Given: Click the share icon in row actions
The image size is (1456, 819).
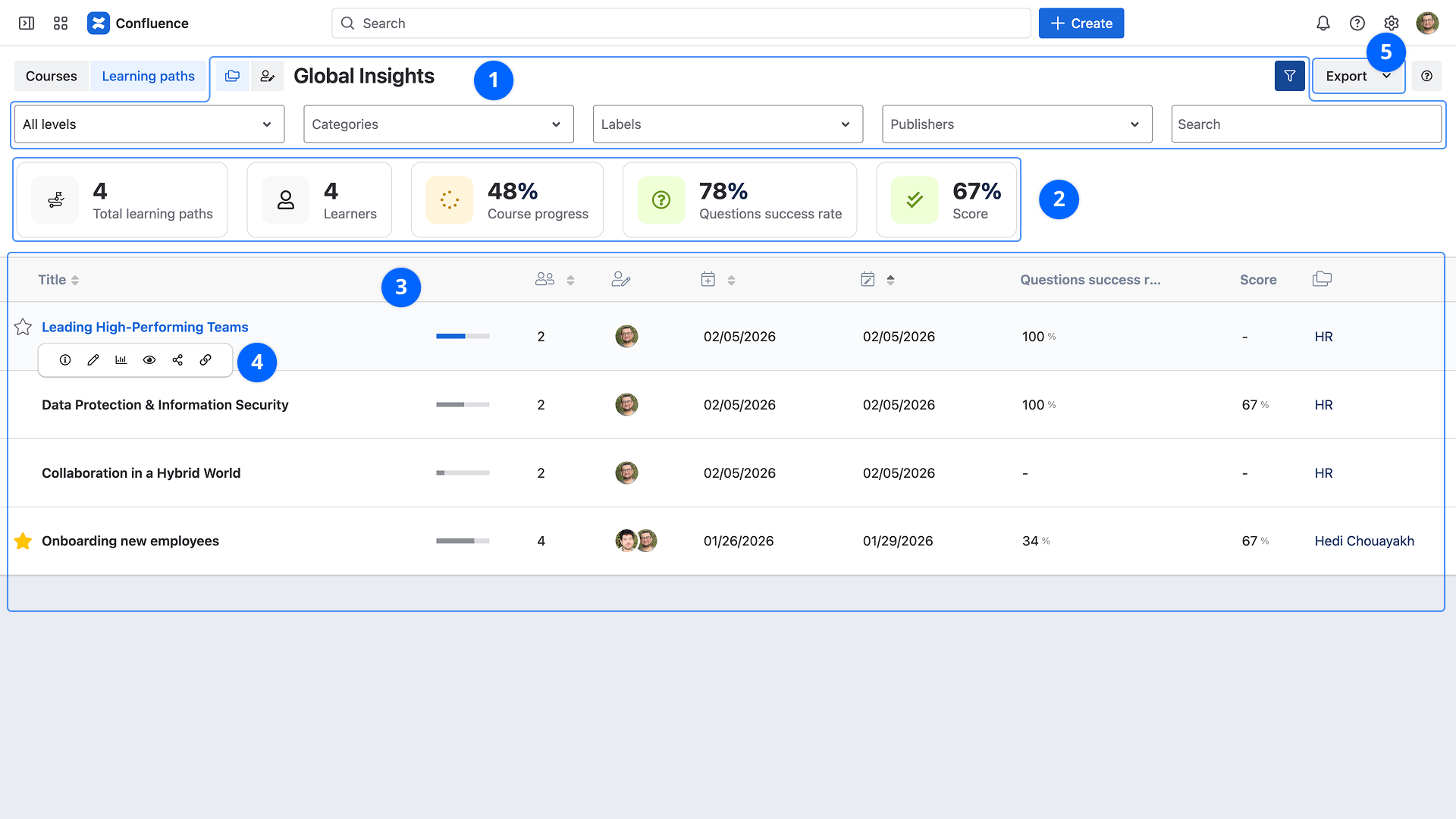Looking at the screenshot, I should (x=177, y=360).
